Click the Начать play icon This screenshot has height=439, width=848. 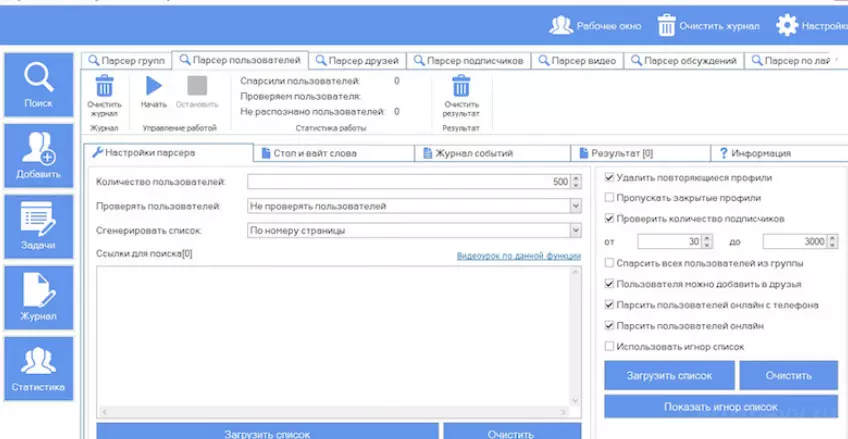tap(154, 86)
